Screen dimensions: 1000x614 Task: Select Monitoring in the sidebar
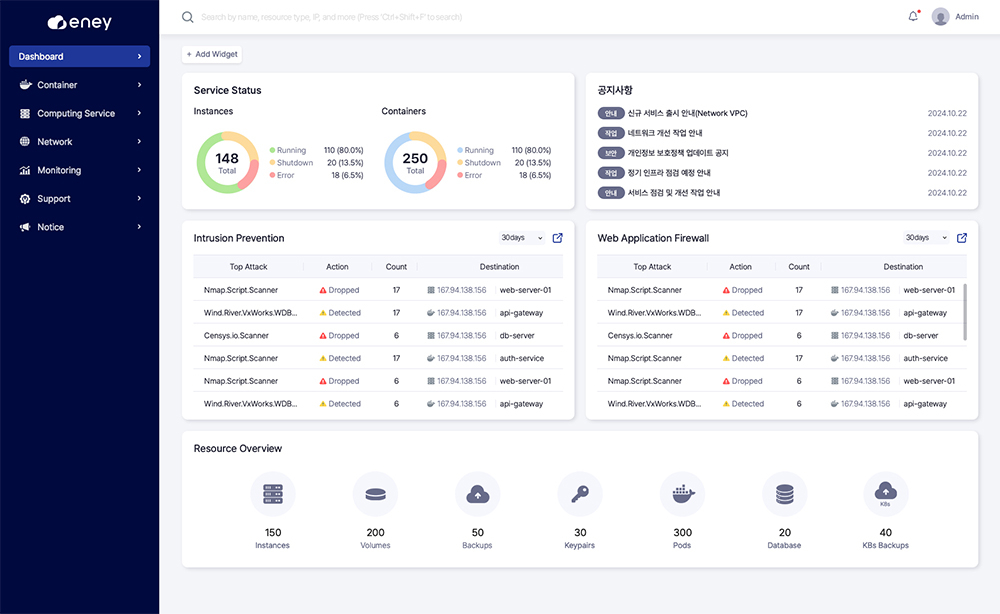click(80, 171)
